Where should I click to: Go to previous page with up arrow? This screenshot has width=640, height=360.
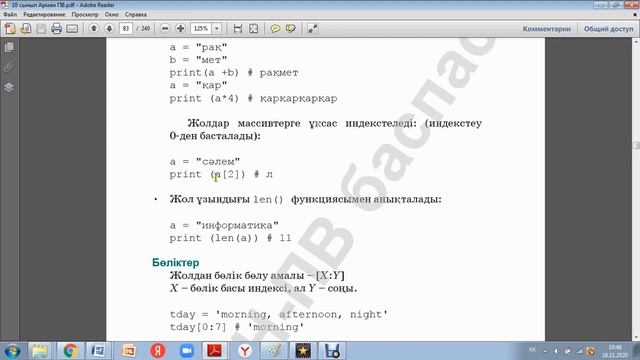pos(94,28)
